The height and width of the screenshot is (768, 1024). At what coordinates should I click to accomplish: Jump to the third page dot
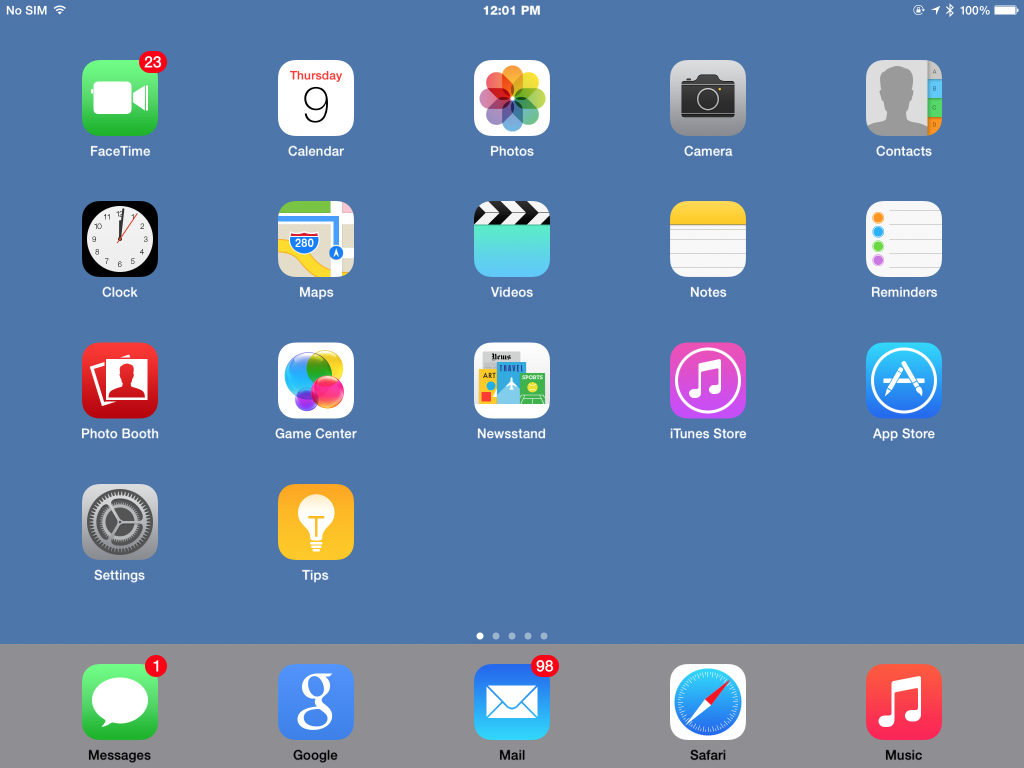tap(512, 635)
